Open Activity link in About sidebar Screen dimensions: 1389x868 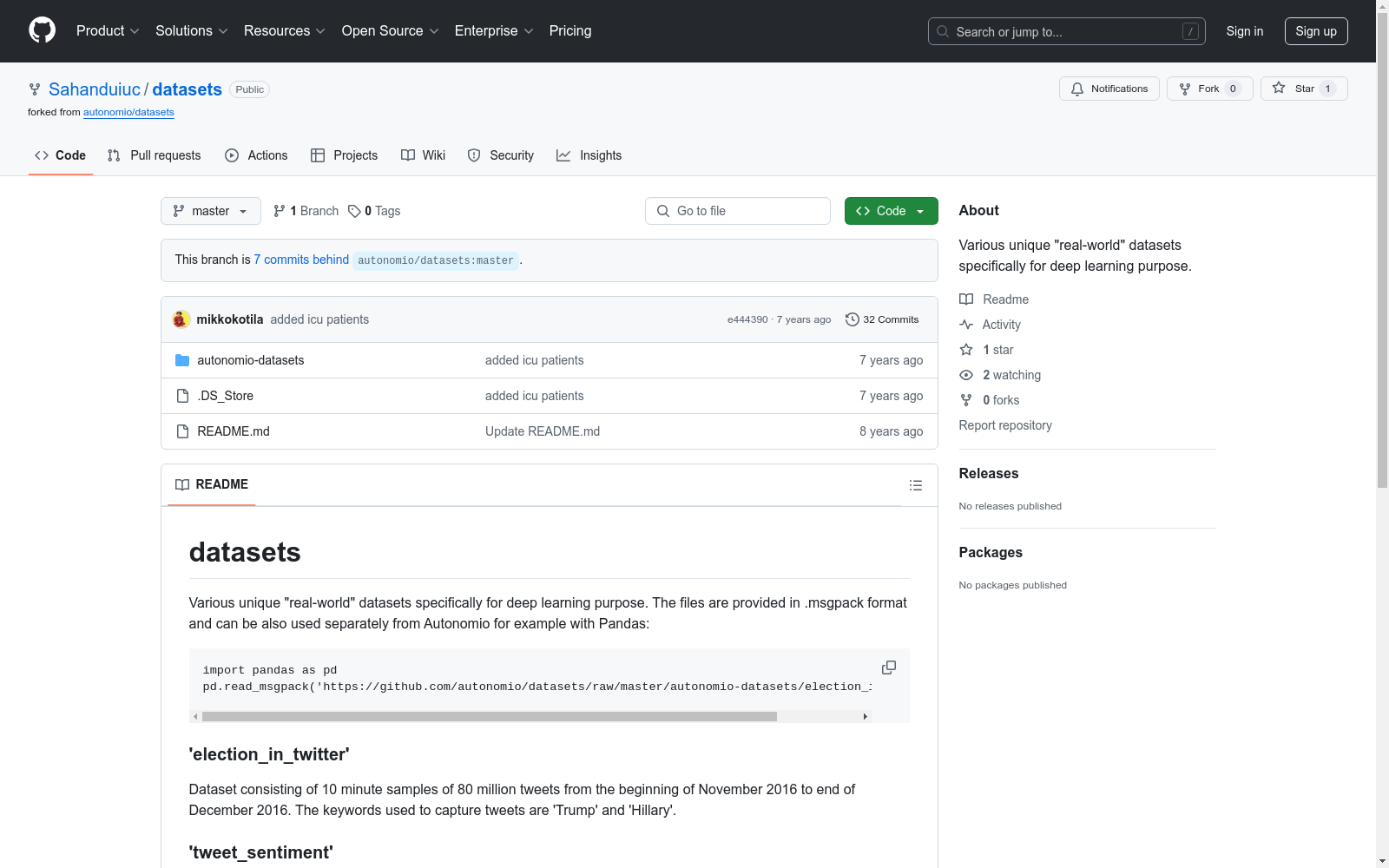[991, 325]
